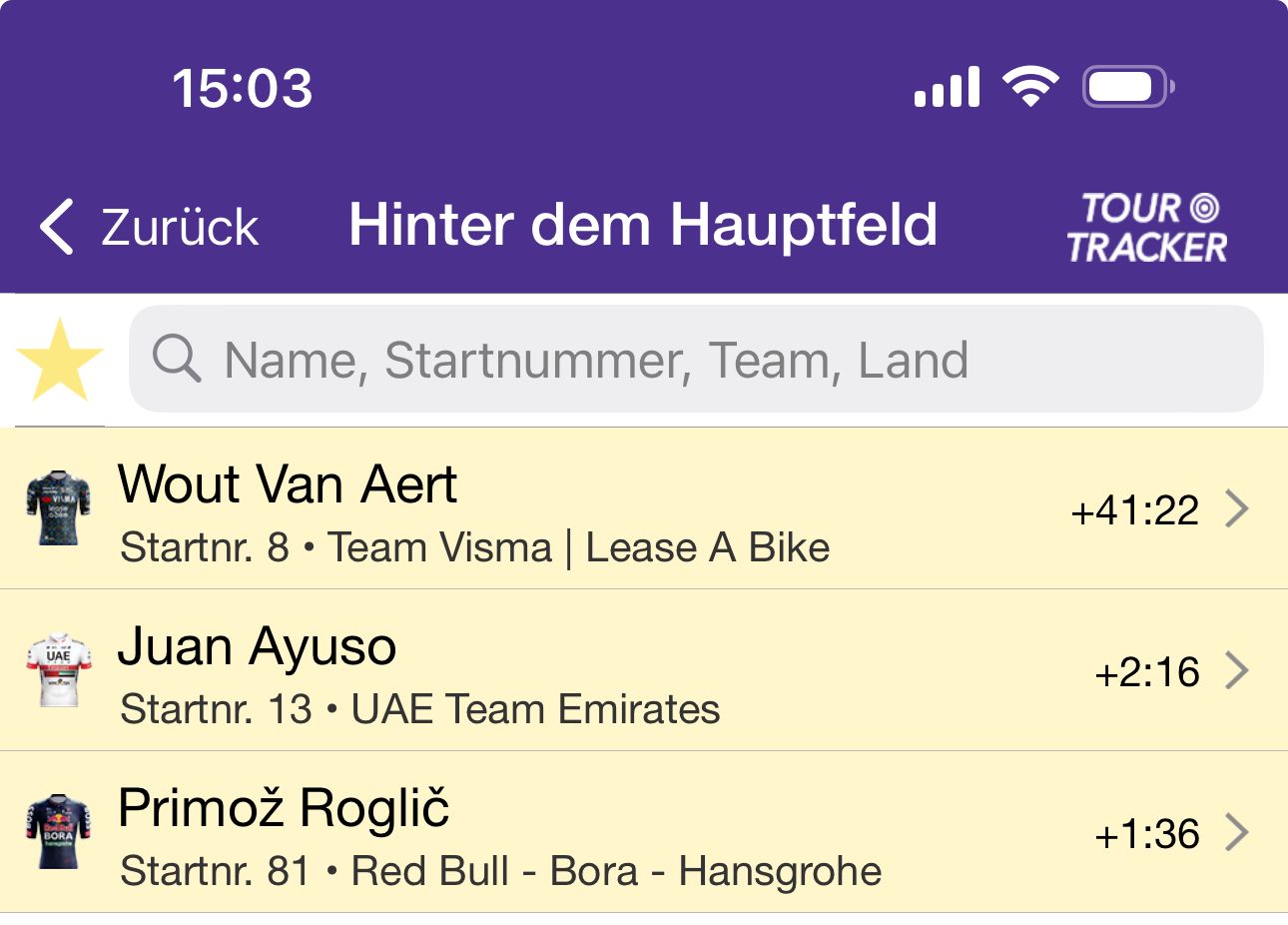Image resolution: width=1288 pixels, height=925 pixels.
Task: Tap the Zurück back label
Action: click(x=180, y=227)
